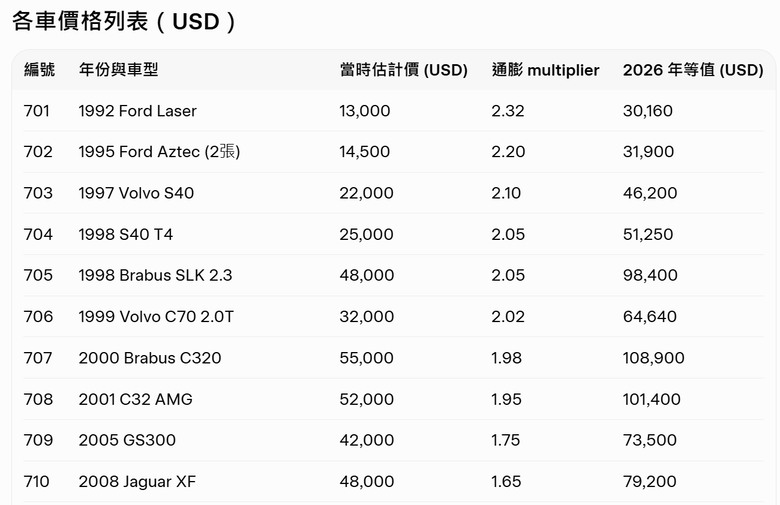Click the 各車價格列表 (USD) title
This screenshot has height=505, width=780.
click(125, 21)
